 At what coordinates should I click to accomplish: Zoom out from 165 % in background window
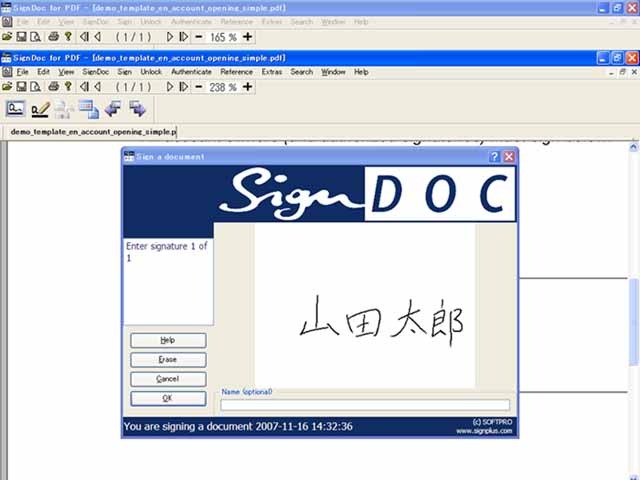(199, 37)
